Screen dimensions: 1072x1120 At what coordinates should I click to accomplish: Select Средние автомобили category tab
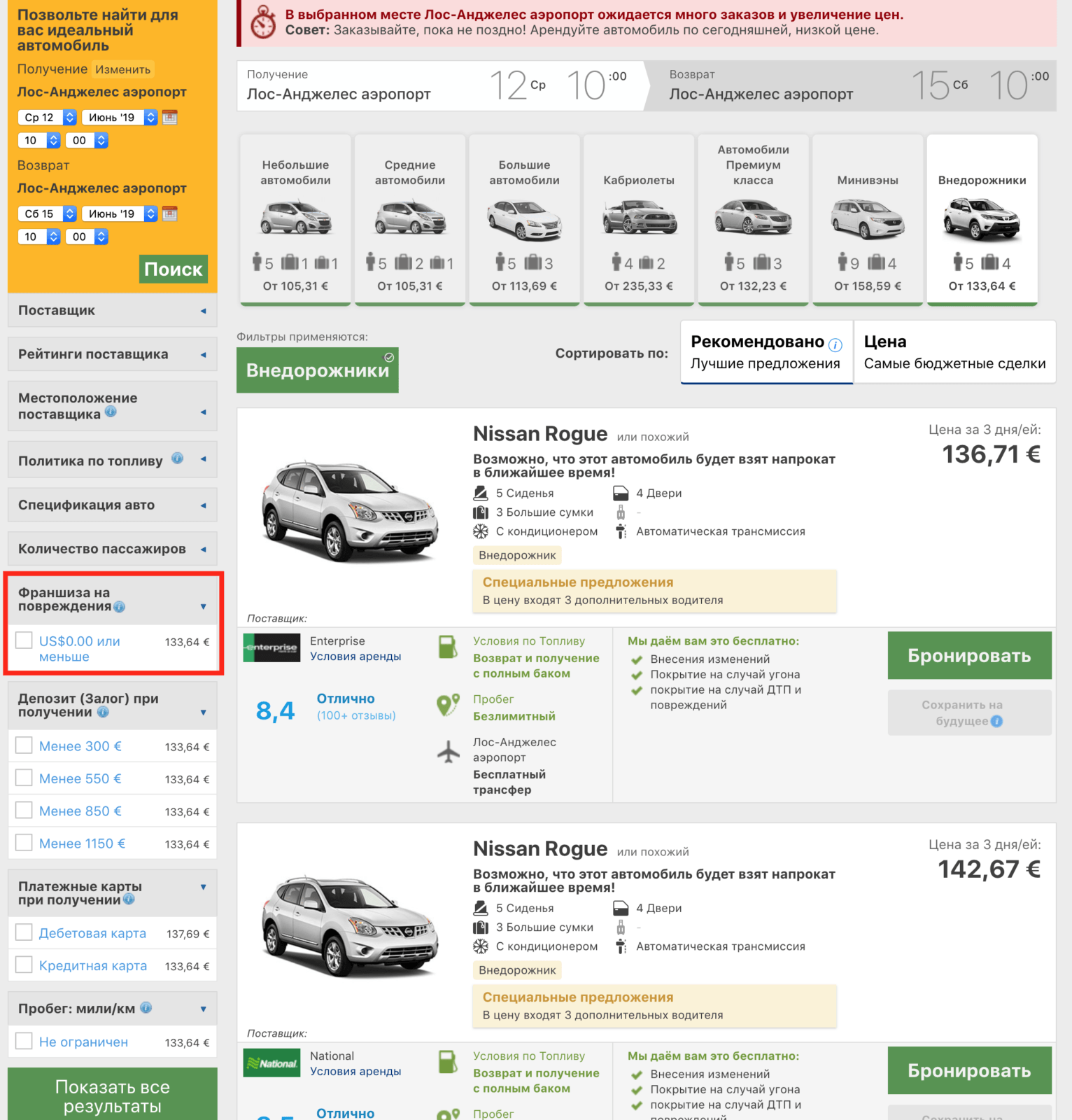tap(410, 220)
